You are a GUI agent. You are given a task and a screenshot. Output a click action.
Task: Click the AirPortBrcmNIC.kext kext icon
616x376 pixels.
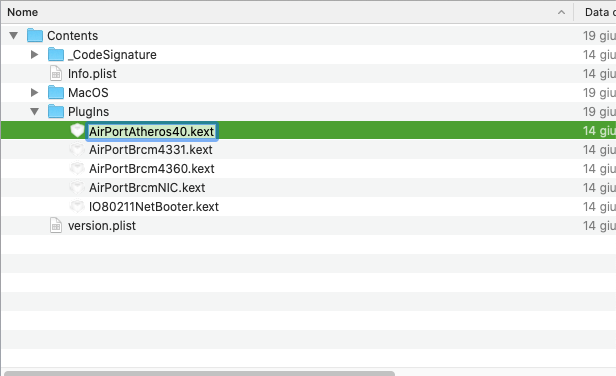click(77, 188)
